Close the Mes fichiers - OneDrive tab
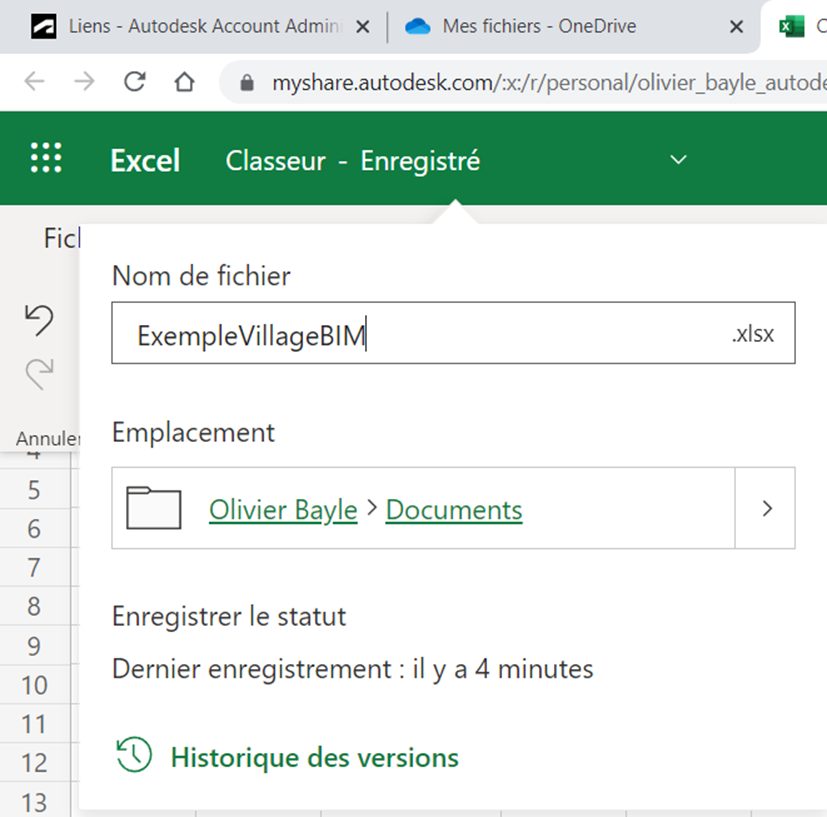Image resolution: width=827 pixels, height=817 pixels. [x=737, y=26]
